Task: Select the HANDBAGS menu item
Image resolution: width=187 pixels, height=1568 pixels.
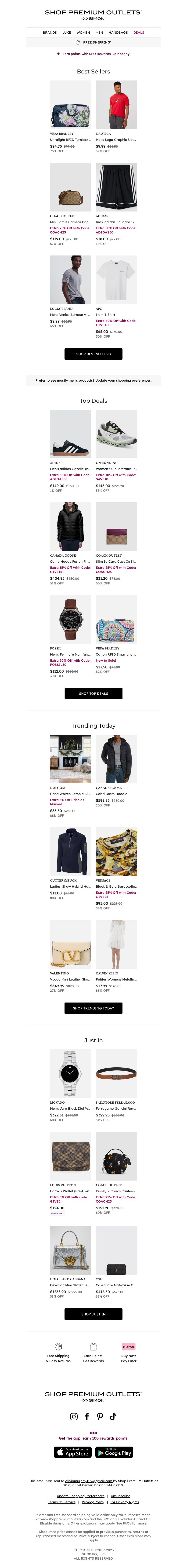Action: [x=118, y=32]
